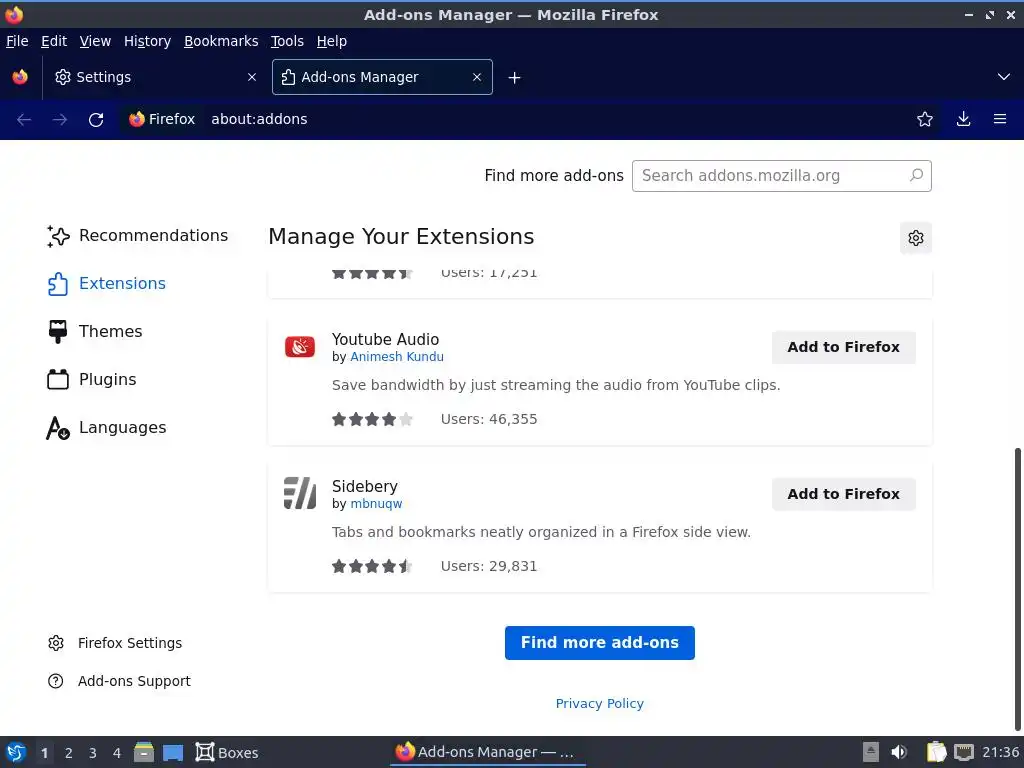Go back one page with the back arrow

tap(24, 120)
